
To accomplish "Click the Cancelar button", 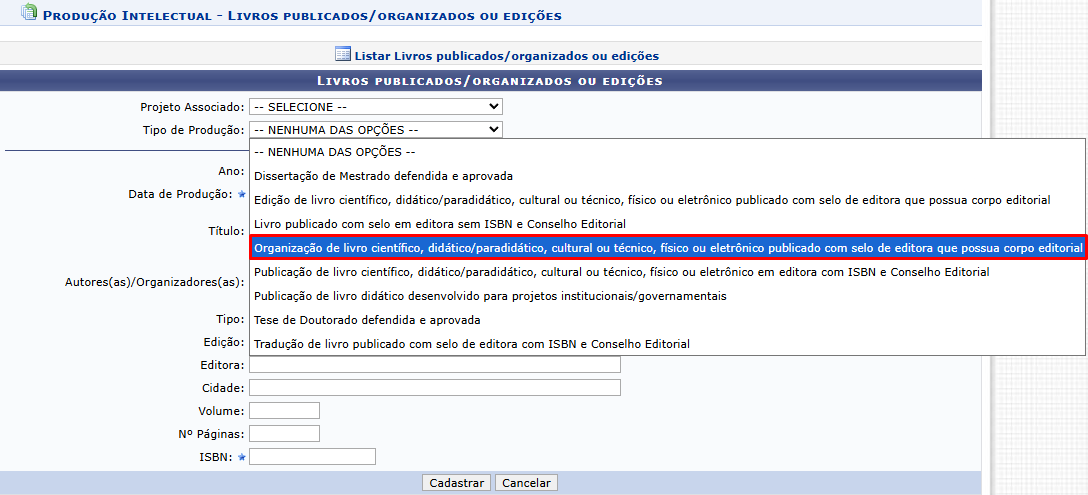I will [x=527, y=483].
